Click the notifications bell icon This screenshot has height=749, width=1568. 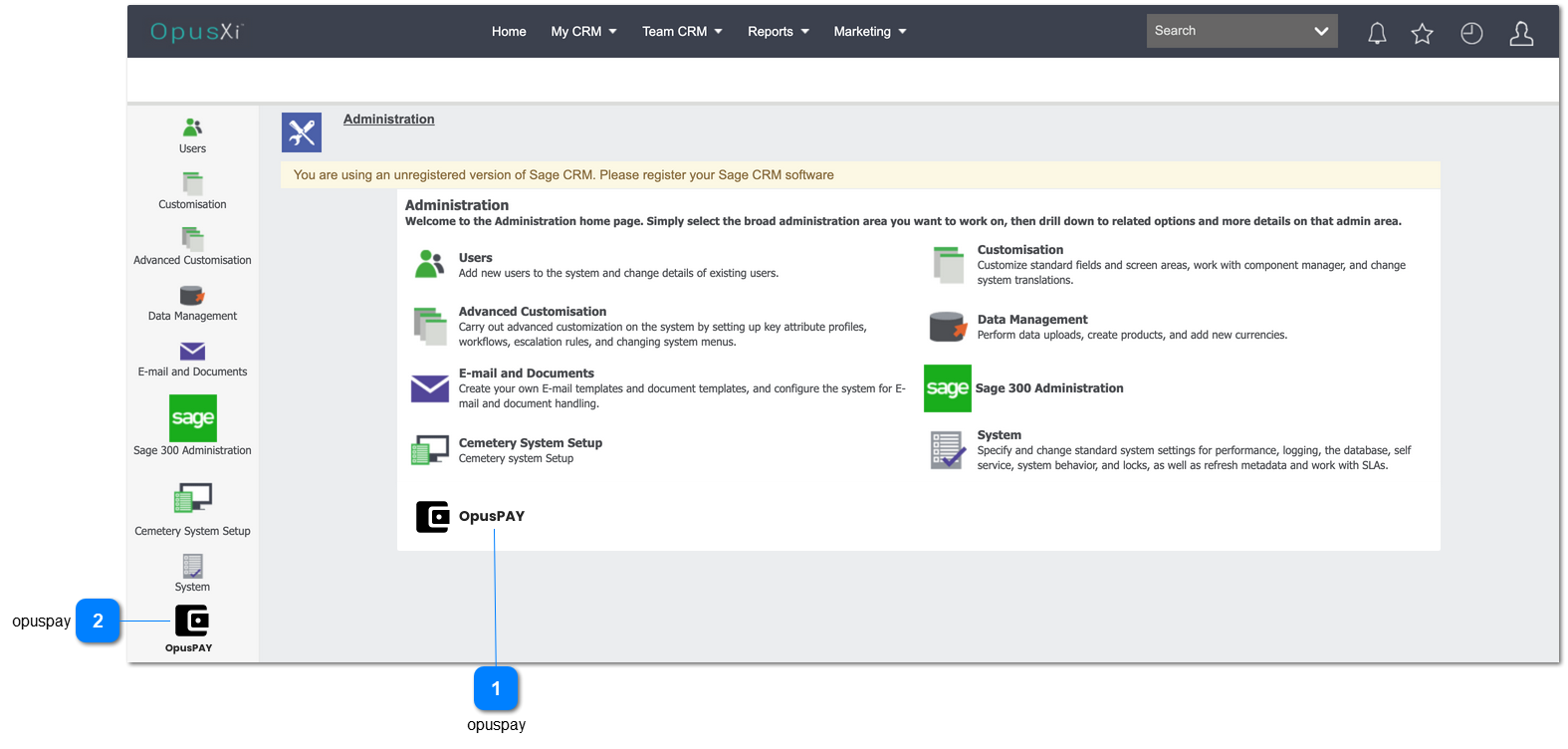[x=1377, y=34]
